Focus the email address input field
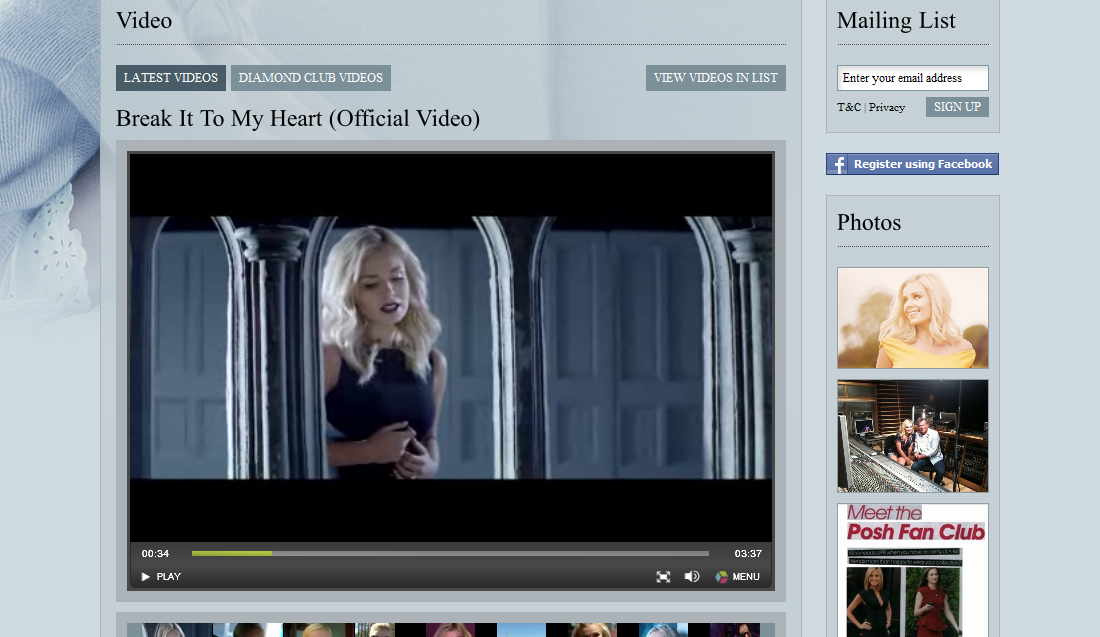This screenshot has height=637, width=1100. point(913,78)
